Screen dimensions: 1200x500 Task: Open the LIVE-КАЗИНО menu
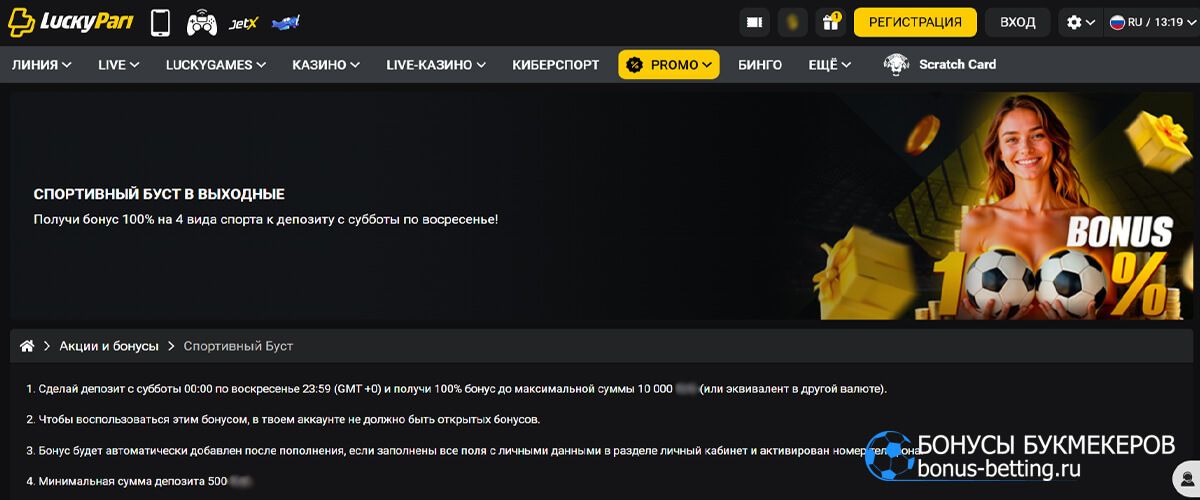pos(435,65)
